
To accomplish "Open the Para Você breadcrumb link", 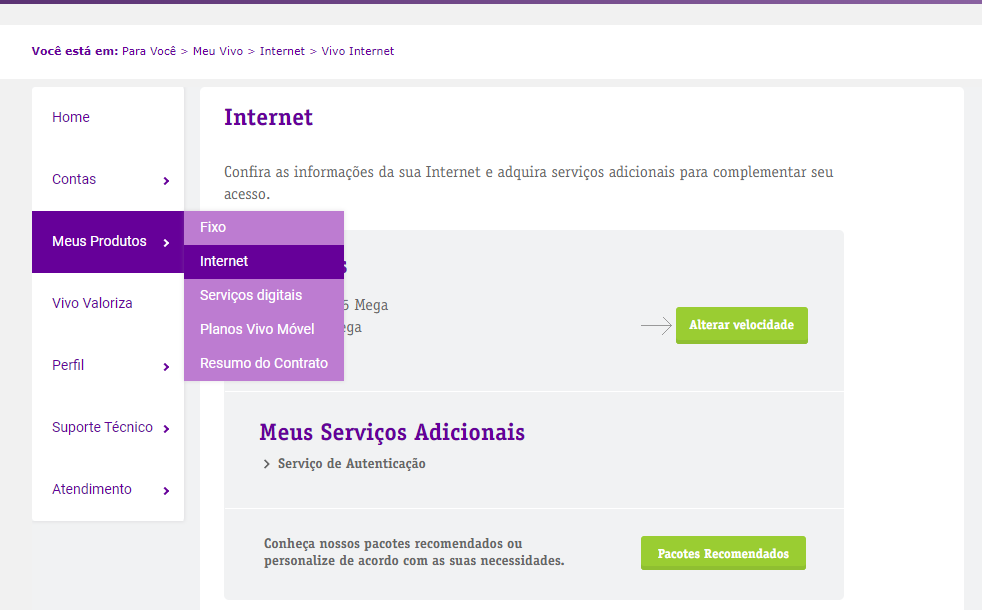I will click(x=148, y=50).
